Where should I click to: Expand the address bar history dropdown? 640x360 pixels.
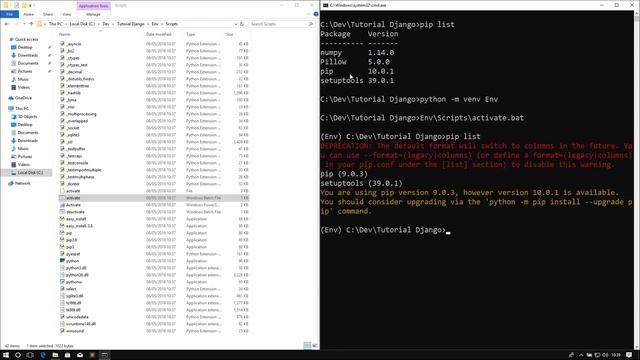(236, 24)
